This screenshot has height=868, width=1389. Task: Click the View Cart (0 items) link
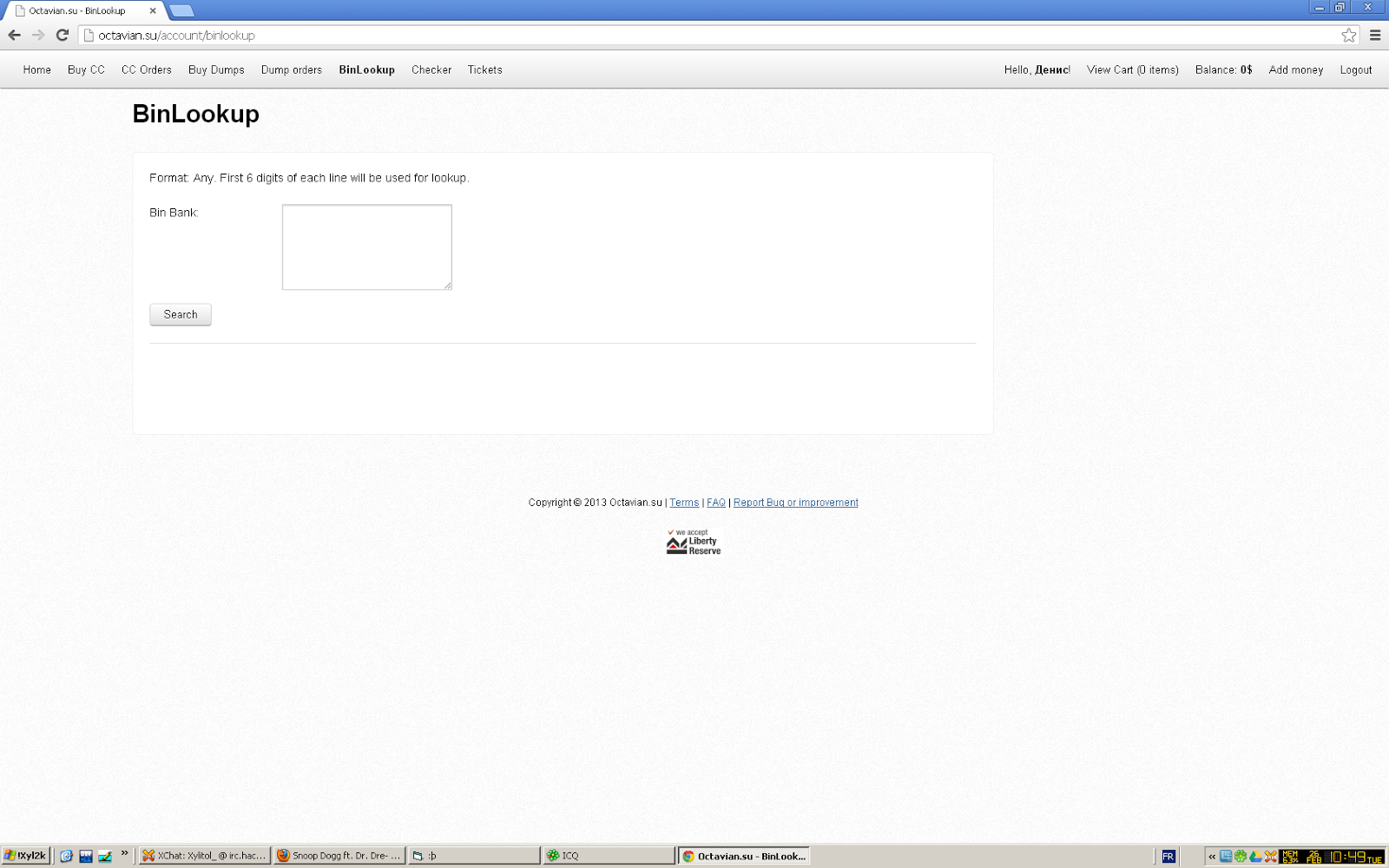pos(1133,70)
